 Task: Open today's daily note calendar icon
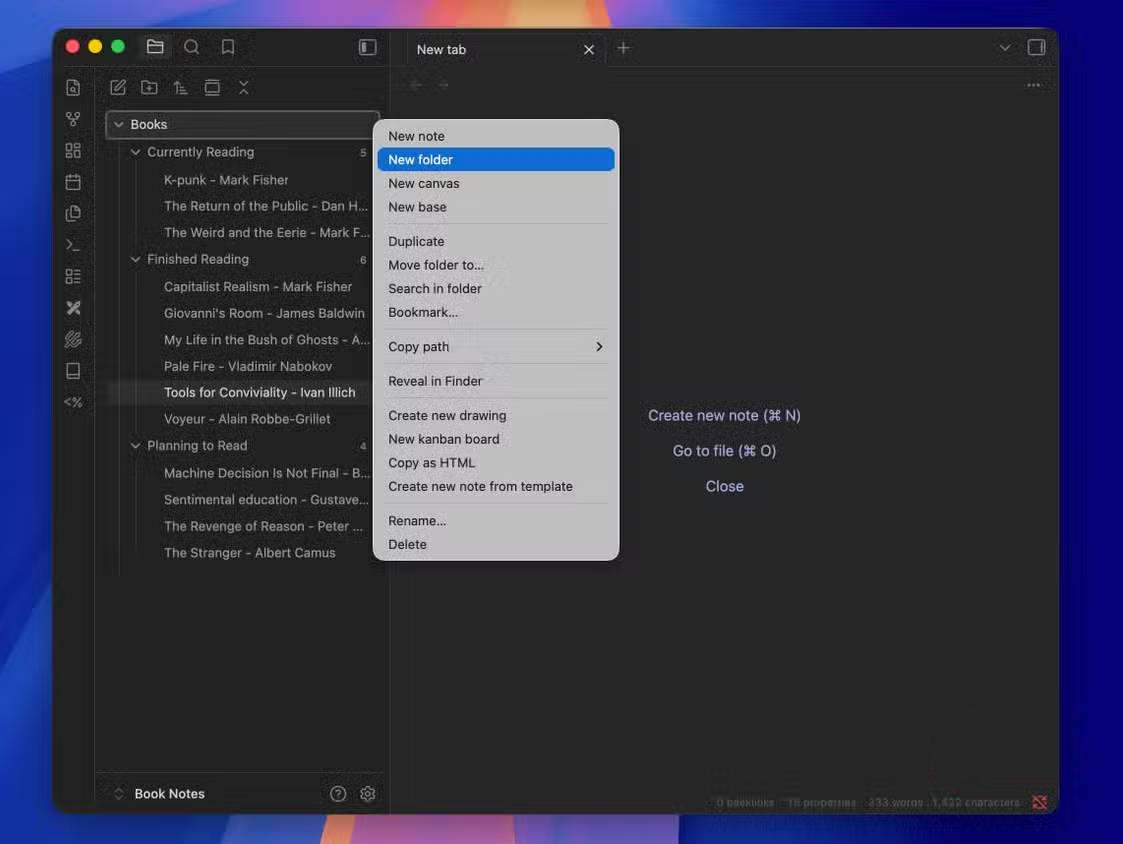coord(73,182)
